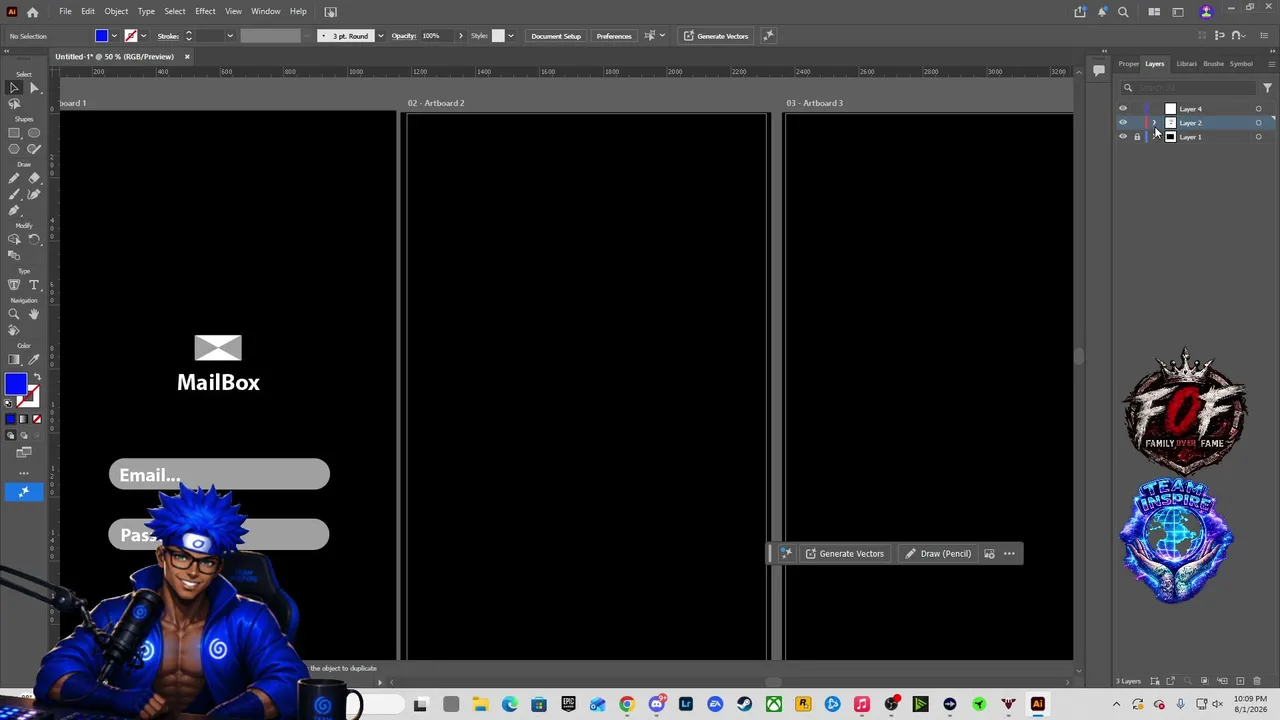
Task: Hide Layer 2 using its eye icon
Action: tap(1123, 123)
